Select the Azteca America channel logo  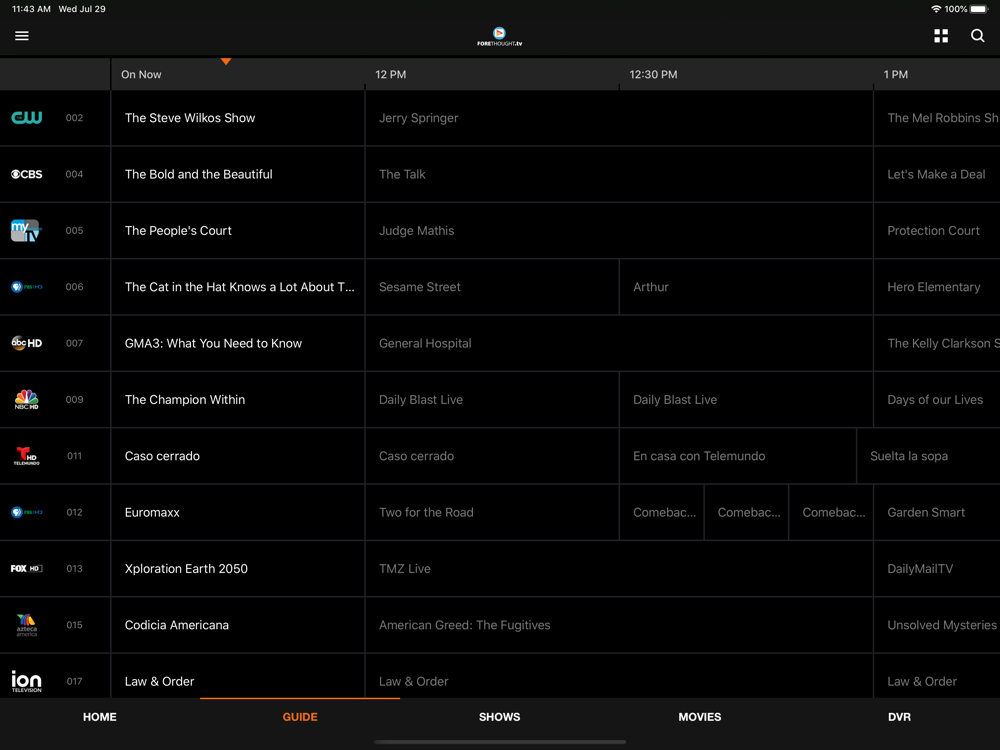tap(27, 625)
